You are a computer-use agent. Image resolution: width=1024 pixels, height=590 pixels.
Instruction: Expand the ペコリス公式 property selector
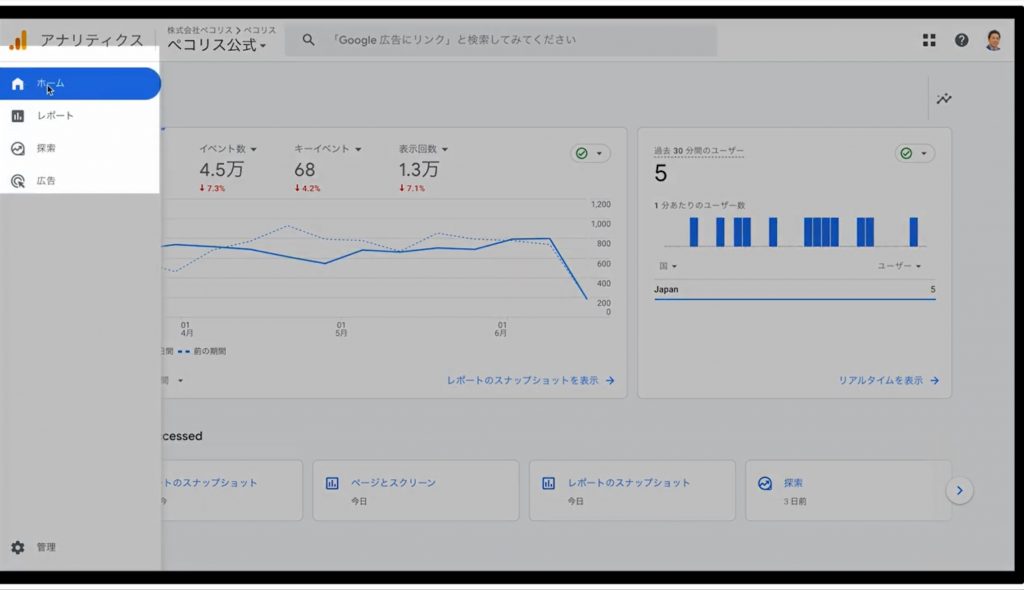217,45
